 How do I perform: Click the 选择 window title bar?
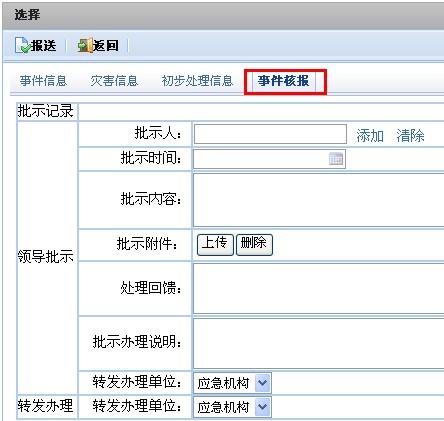223,15
